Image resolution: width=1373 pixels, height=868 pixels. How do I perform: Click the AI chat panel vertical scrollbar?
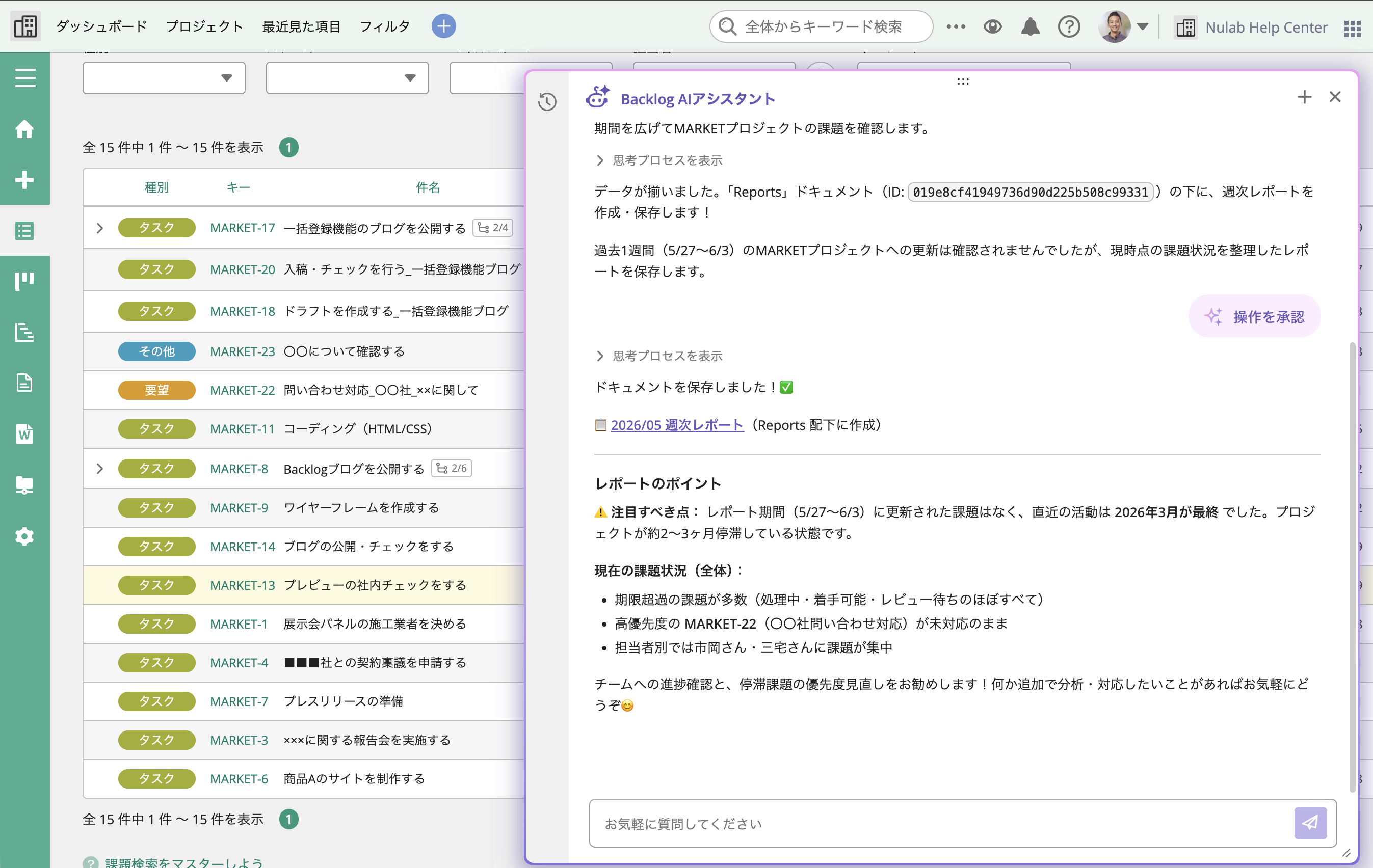point(1352,567)
